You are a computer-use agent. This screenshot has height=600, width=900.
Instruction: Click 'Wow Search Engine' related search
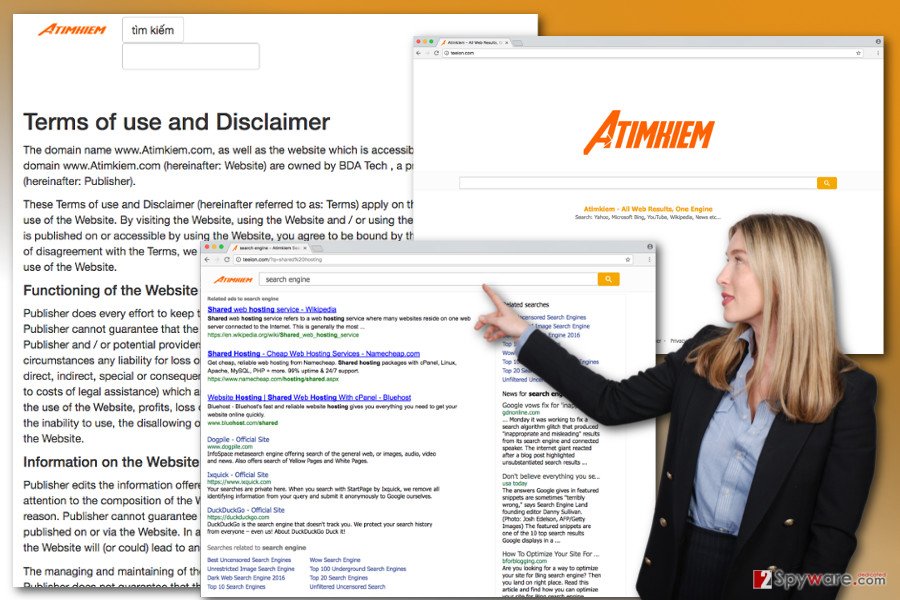pos(335,560)
